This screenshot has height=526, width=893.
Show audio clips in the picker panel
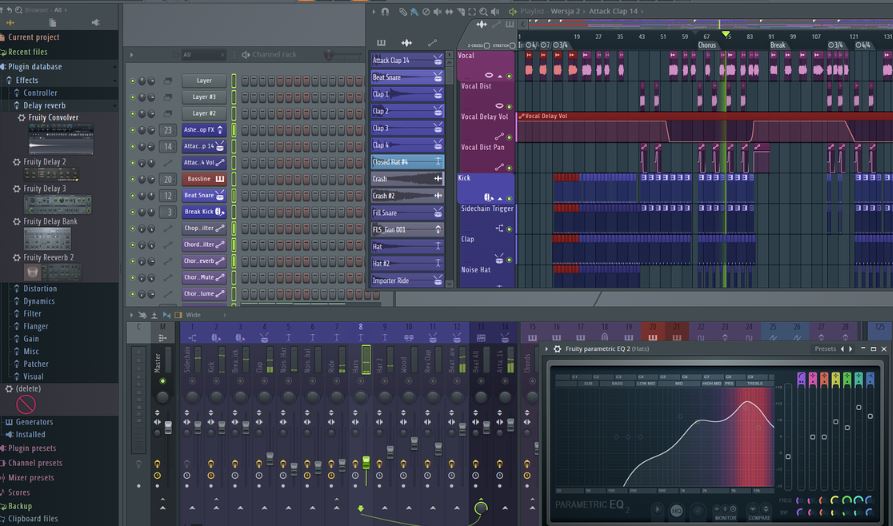click(407, 43)
